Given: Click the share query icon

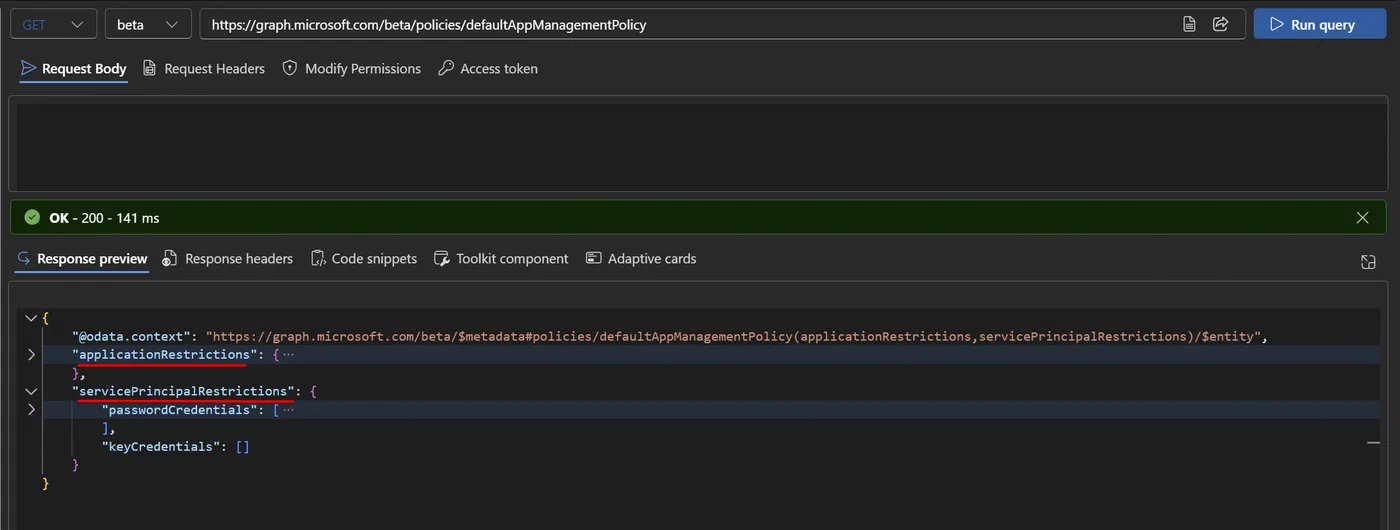Looking at the screenshot, I should point(1220,24).
